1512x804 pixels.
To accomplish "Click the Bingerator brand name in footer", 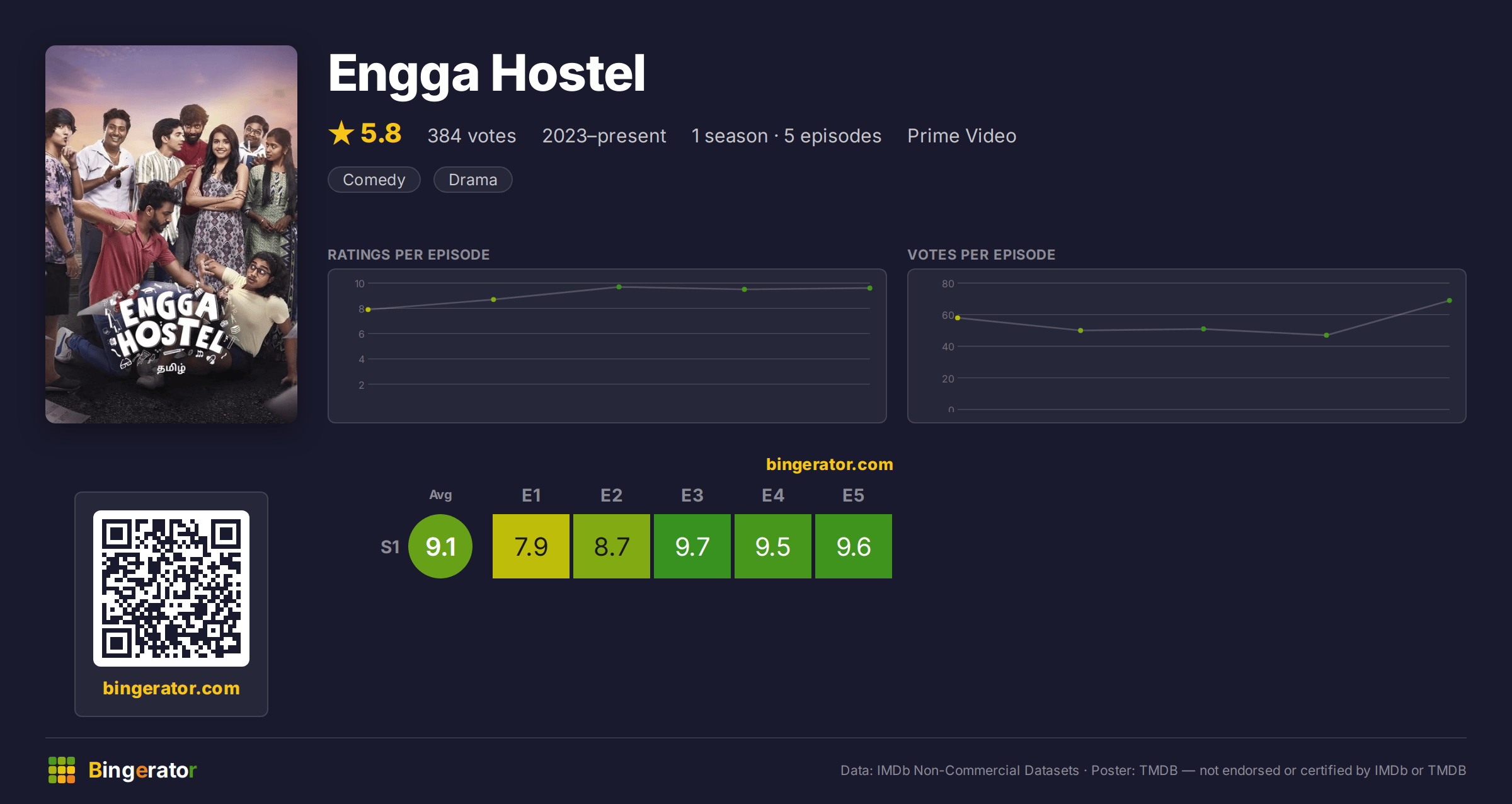I will click(x=142, y=770).
